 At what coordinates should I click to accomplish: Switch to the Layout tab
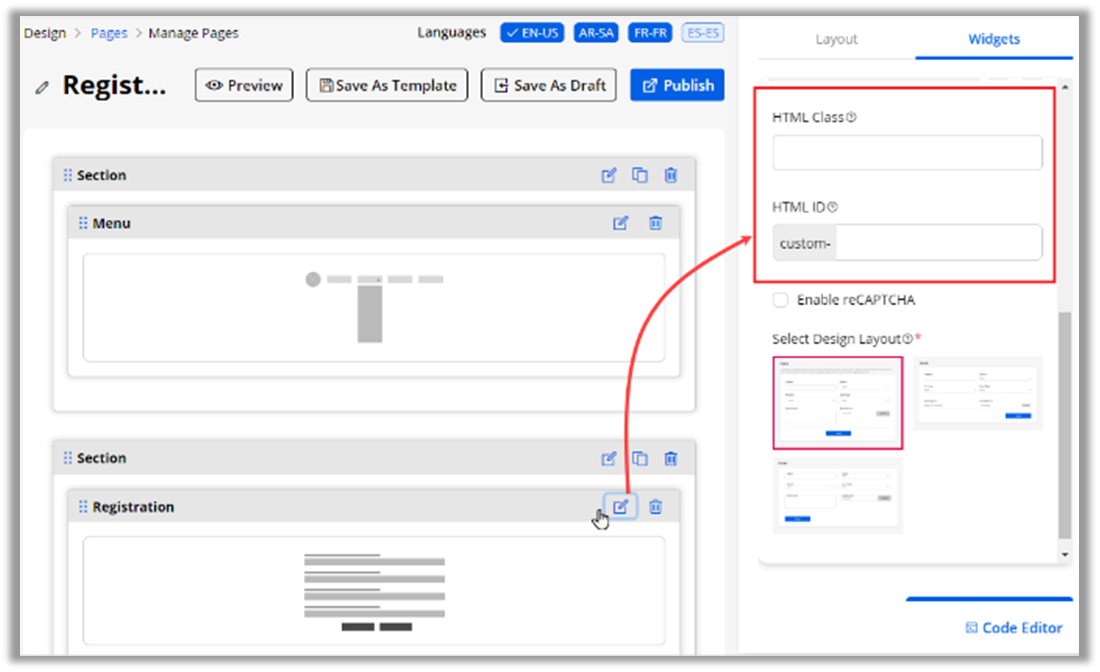pyautogui.click(x=836, y=39)
